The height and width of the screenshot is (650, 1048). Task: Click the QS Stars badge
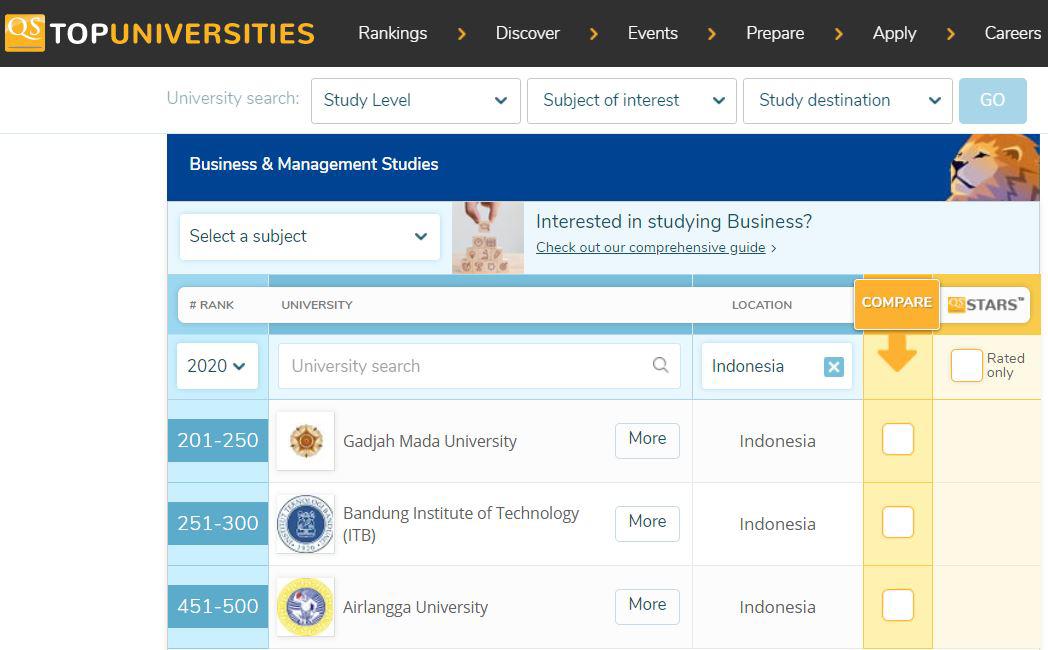coord(987,304)
